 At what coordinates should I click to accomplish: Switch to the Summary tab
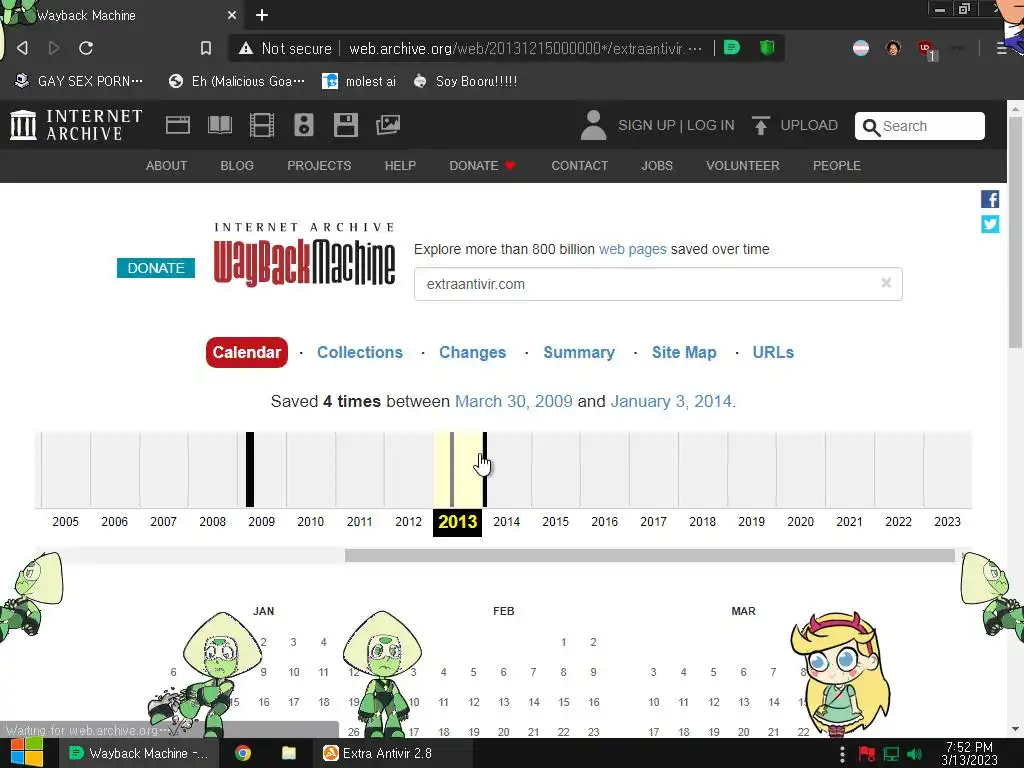(x=579, y=352)
